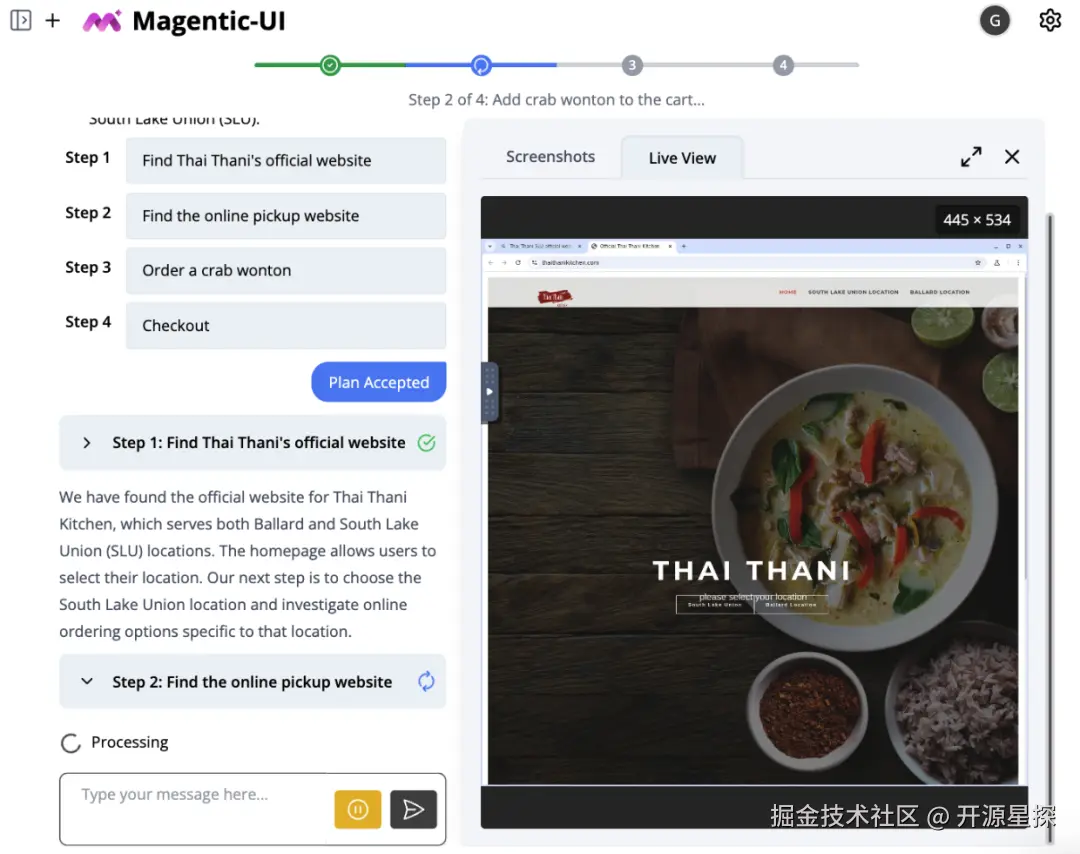Click the Plan Accepted button
The image size is (1080, 854).
[379, 382]
